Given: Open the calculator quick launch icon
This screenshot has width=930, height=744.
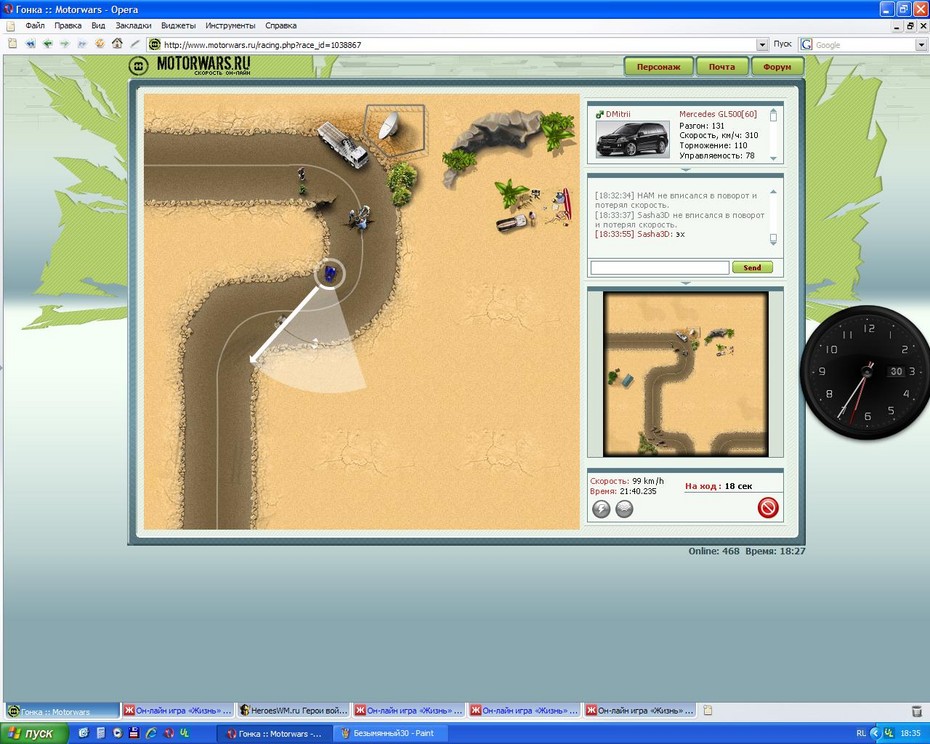Looking at the screenshot, I should click(100, 733).
